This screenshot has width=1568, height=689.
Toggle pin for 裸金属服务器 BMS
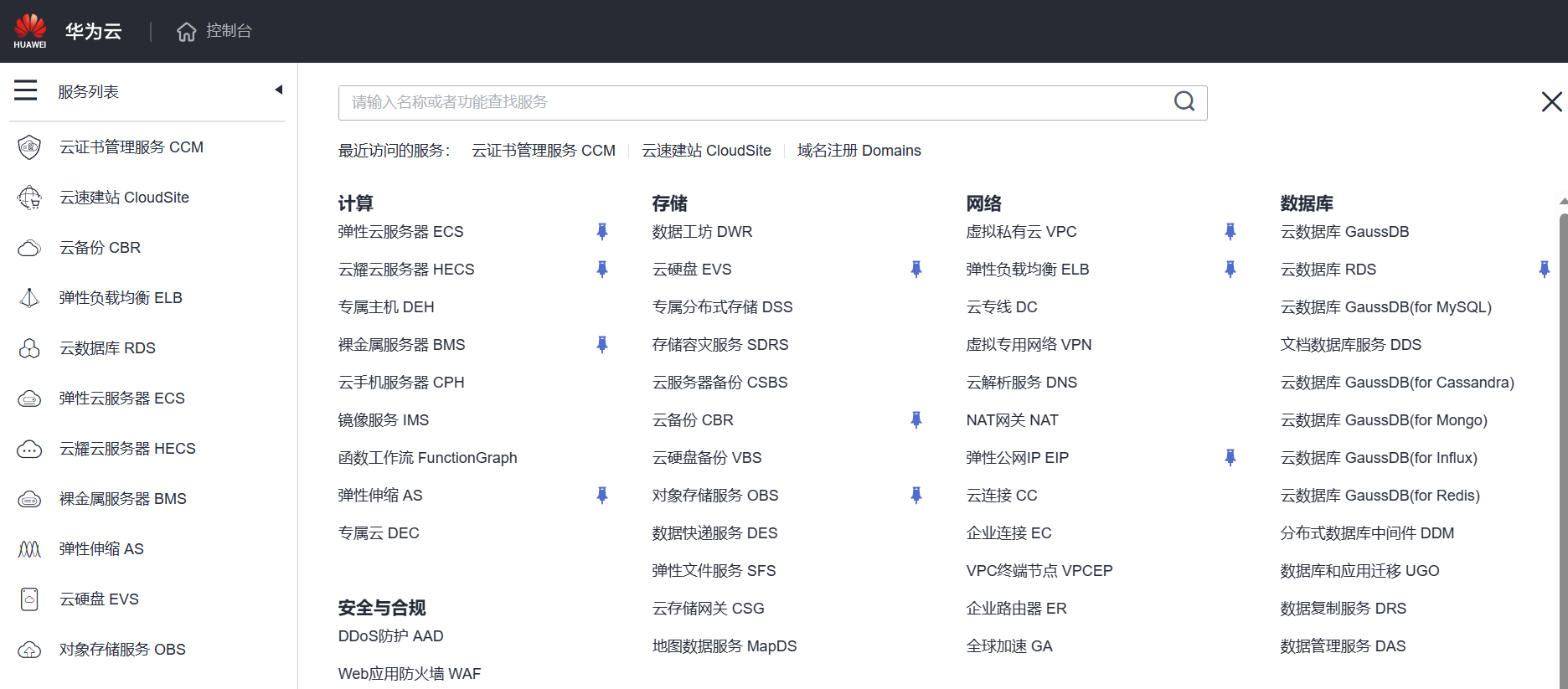click(x=601, y=345)
